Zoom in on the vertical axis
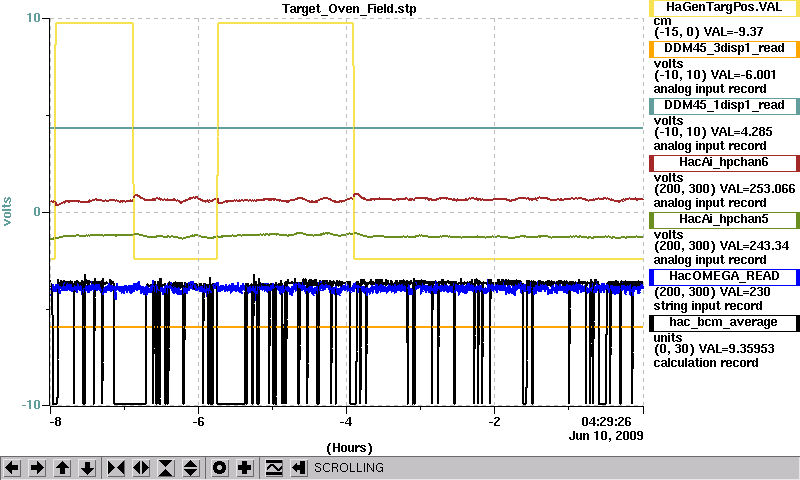 tap(166, 467)
